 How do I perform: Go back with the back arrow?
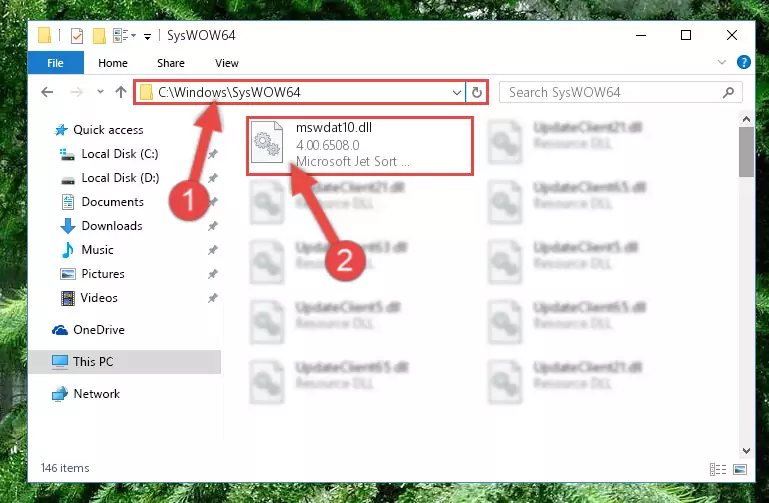(x=47, y=92)
